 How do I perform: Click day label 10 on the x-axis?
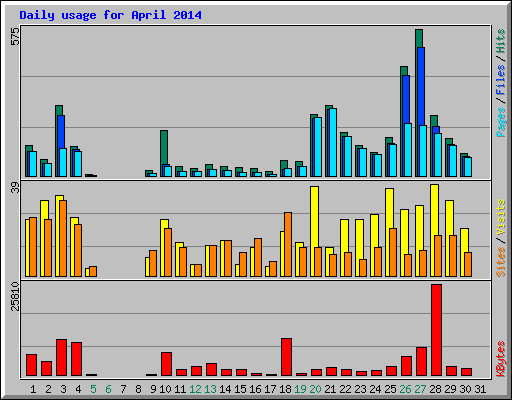(x=165, y=389)
